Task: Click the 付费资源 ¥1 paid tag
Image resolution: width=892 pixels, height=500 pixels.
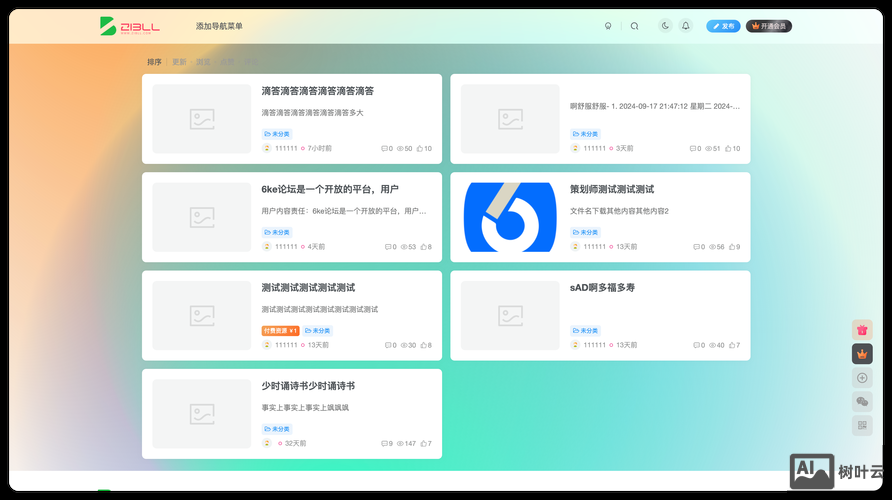Action: [280, 330]
